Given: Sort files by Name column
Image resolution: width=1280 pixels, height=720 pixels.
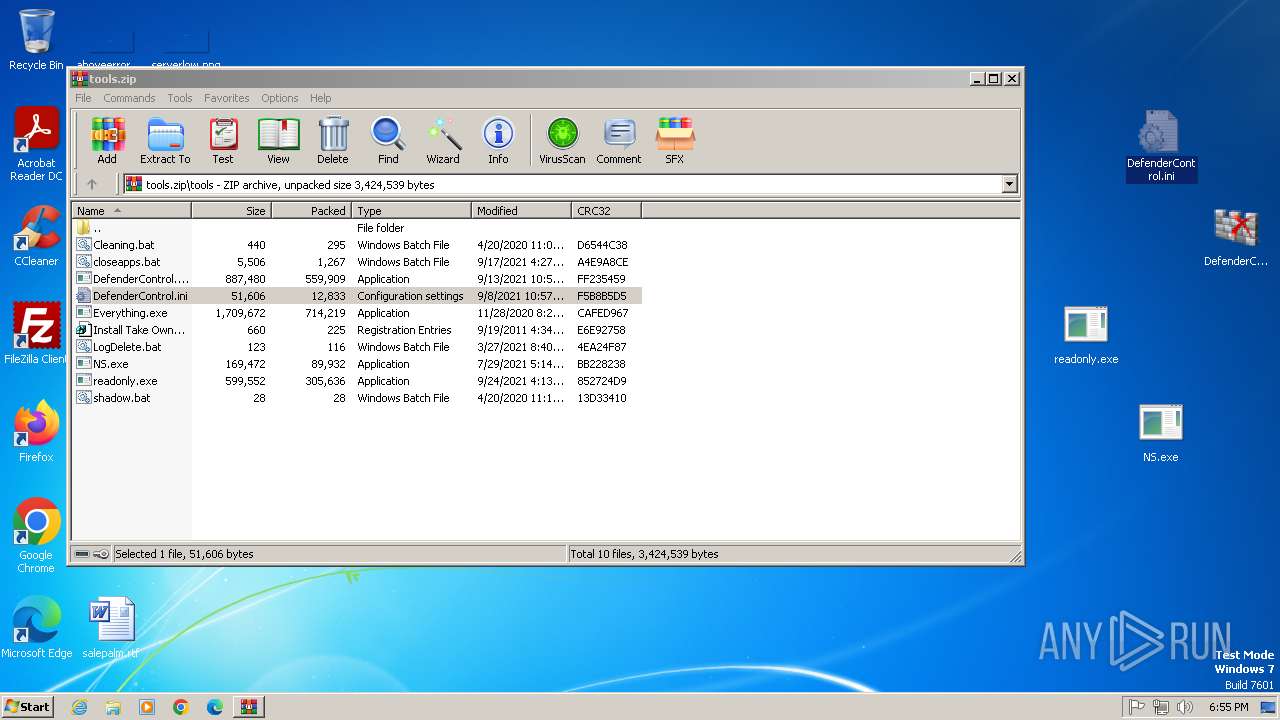Looking at the screenshot, I should click(x=131, y=211).
